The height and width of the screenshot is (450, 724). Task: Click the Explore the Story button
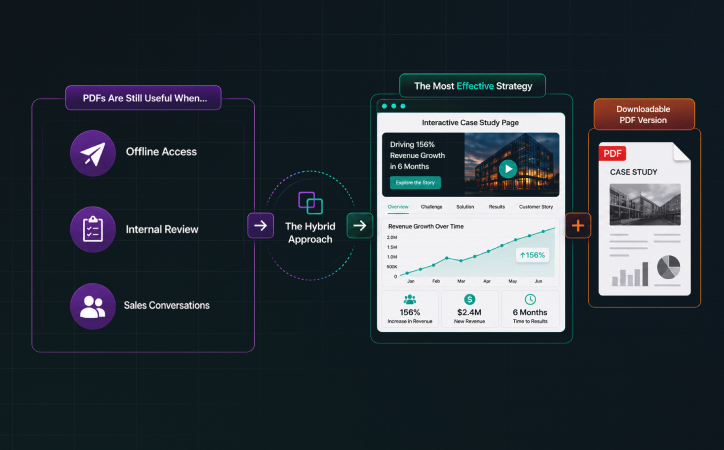coord(415,183)
